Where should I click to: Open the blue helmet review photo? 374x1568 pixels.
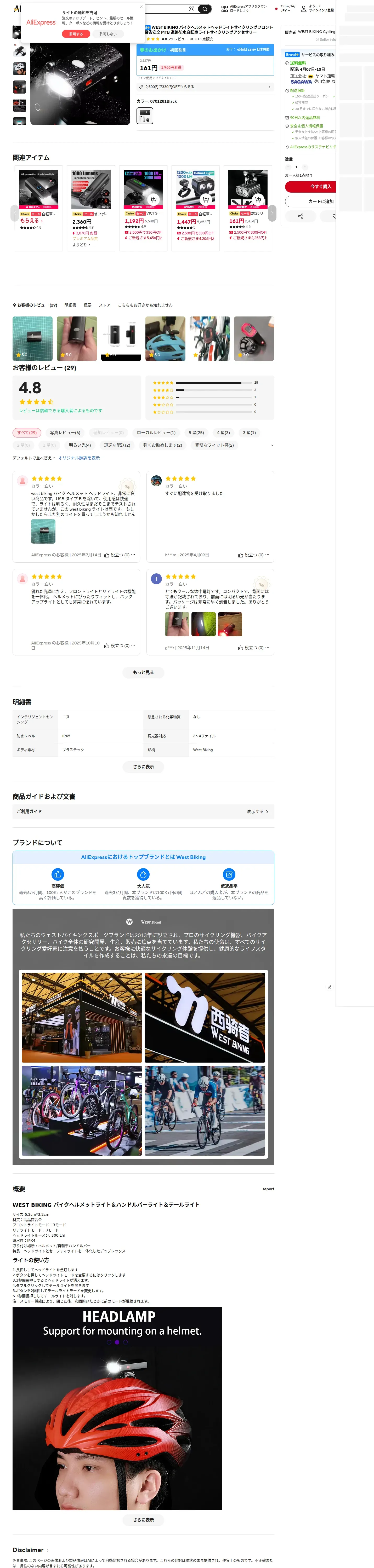pos(165,338)
